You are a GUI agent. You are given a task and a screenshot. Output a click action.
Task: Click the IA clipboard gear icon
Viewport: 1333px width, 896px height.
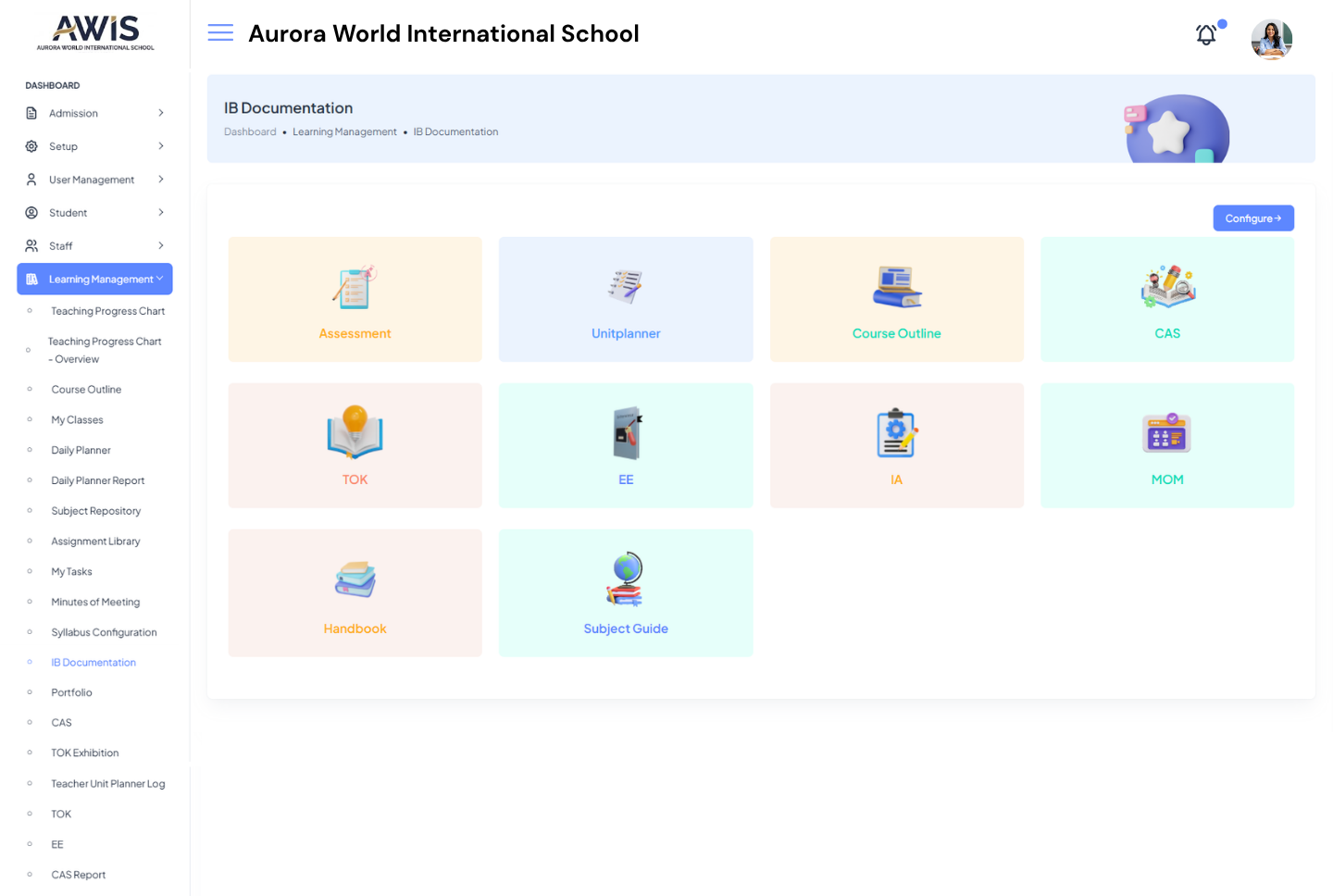click(896, 432)
